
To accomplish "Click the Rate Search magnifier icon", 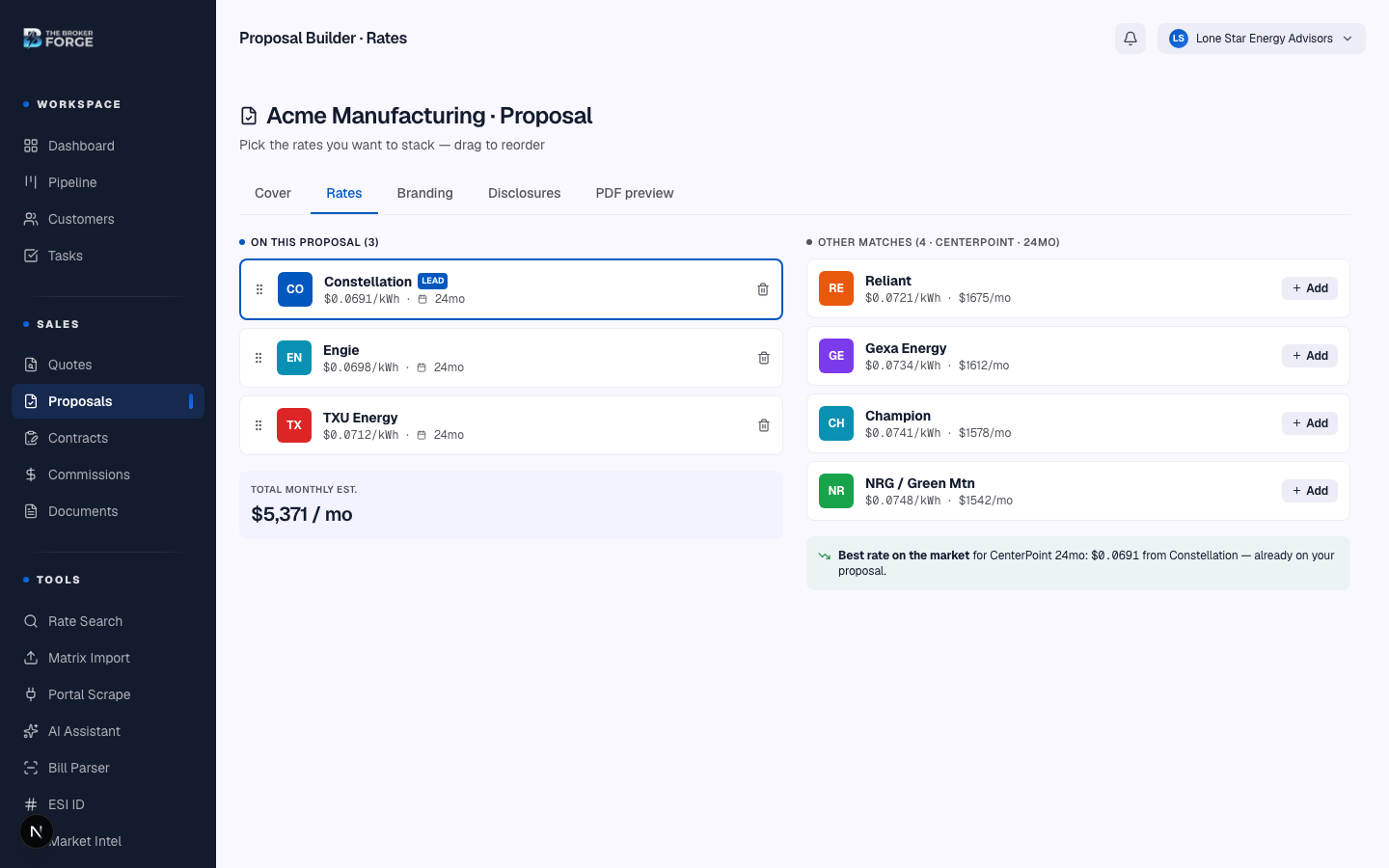I will point(31,621).
